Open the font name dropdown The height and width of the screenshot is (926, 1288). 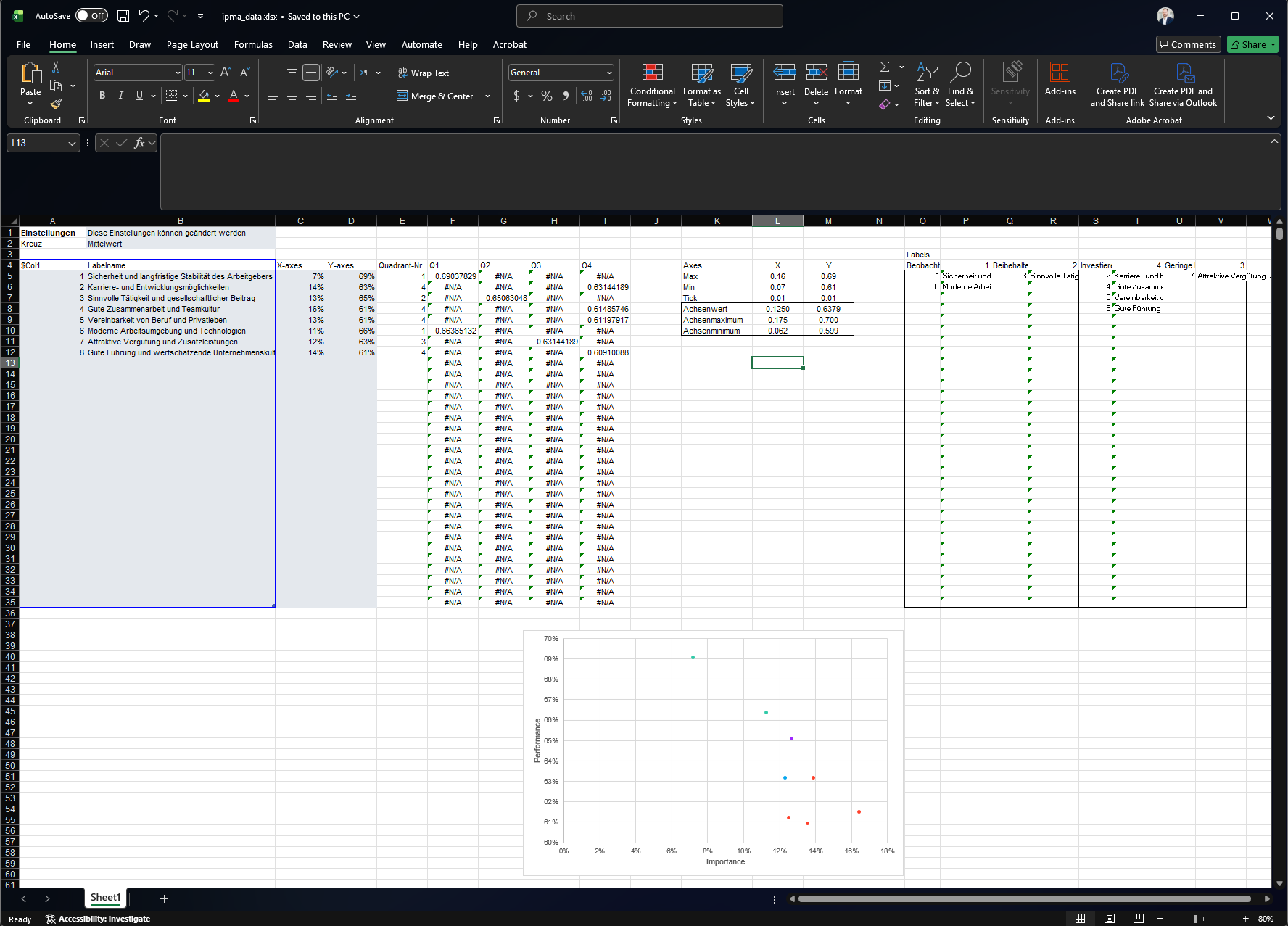point(176,72)
